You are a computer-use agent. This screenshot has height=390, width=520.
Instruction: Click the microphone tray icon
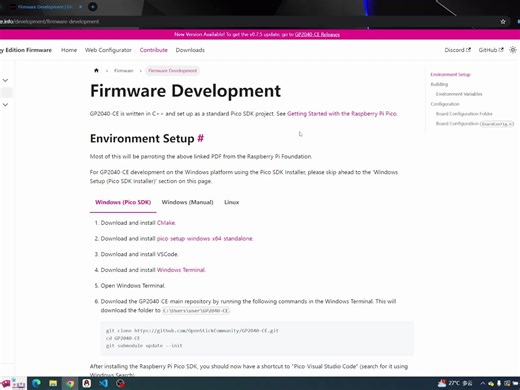click(x=499, y=383)
